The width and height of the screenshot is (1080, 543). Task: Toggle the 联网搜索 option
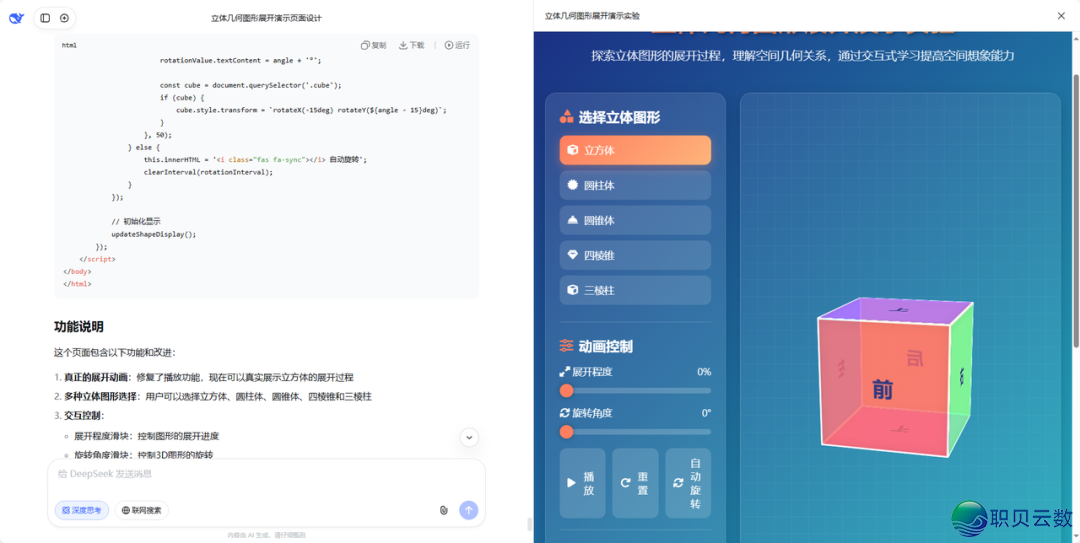(x=142, y=511)
